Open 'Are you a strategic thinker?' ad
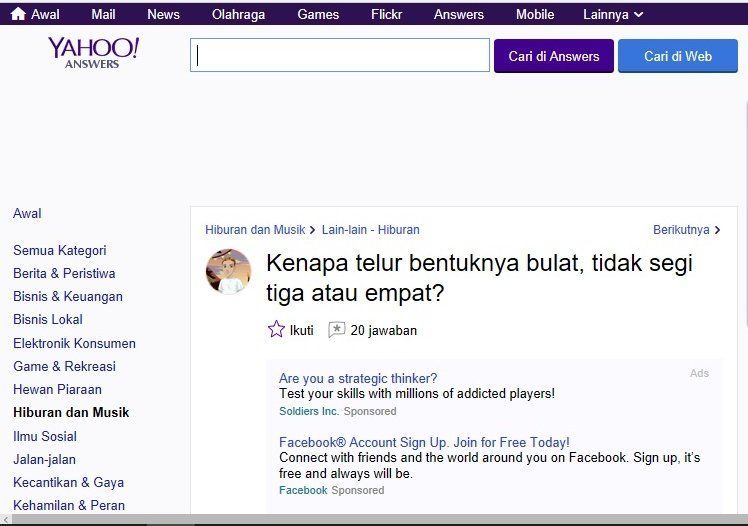This screenshot has height=526, width=748. click(358, 378)
